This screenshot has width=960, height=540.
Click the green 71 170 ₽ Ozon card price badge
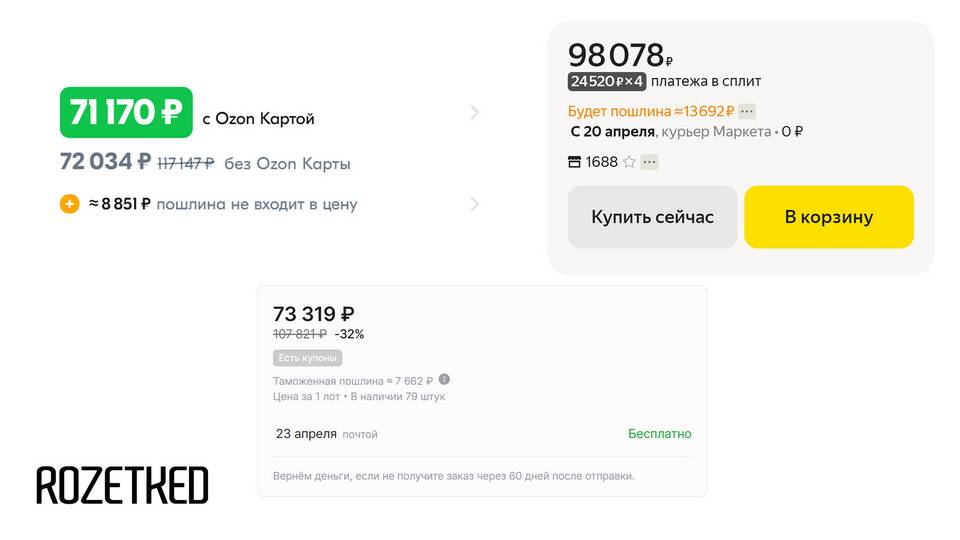[x=126, y=113]
